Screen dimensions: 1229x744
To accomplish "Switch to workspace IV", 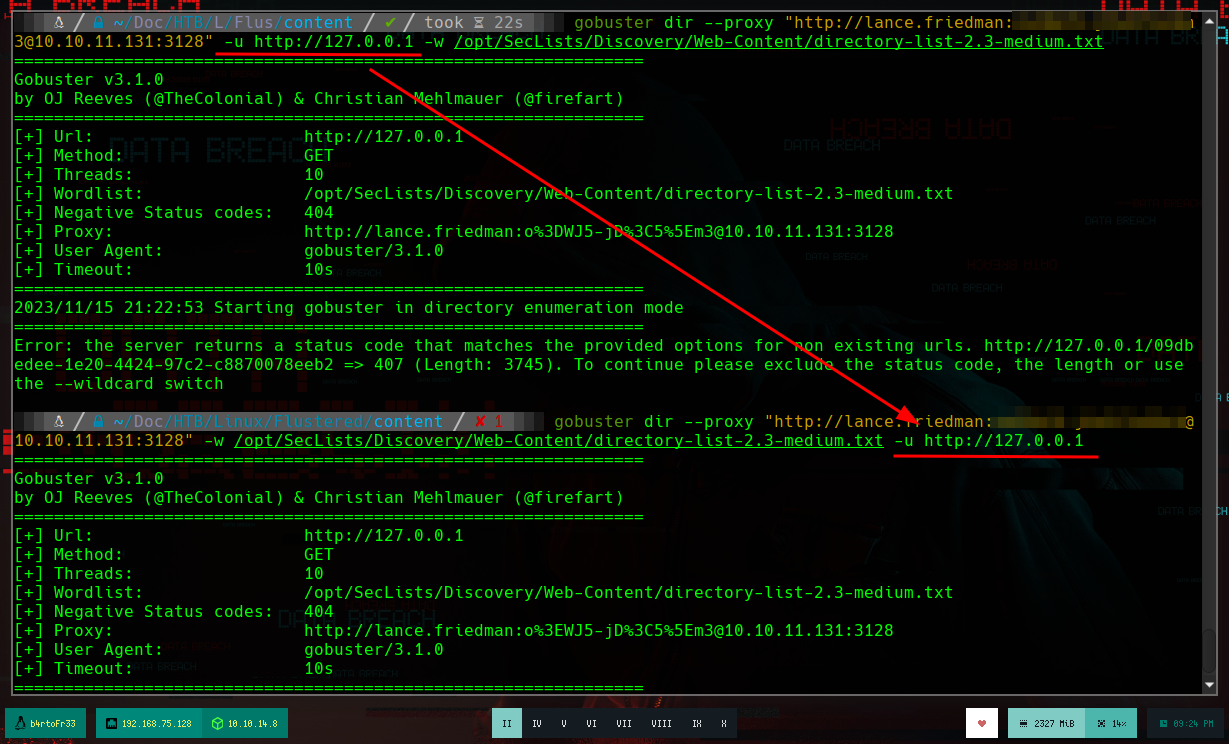I will coord(537,723).
